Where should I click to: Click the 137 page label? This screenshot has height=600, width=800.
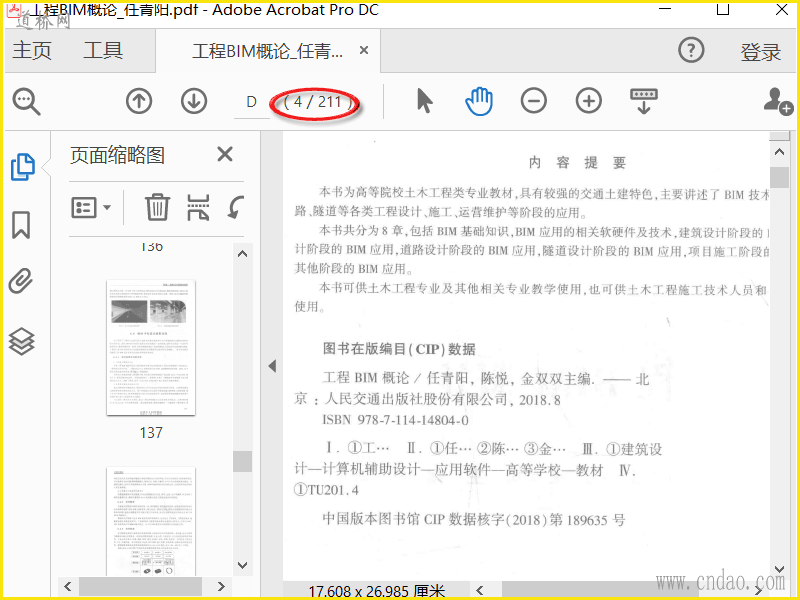151,433
